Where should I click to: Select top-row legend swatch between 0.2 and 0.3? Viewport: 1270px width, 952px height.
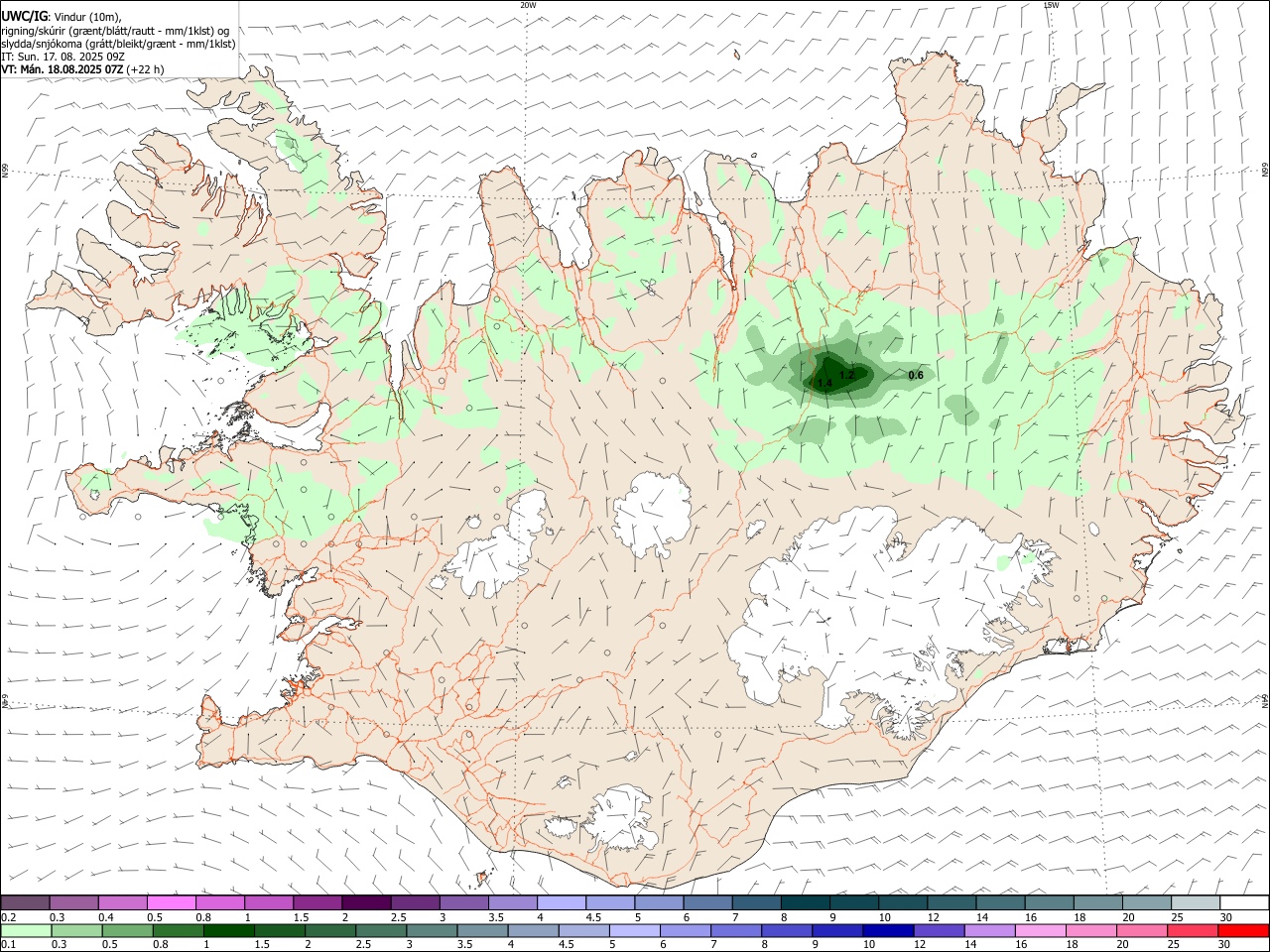(x=26, y=902)
